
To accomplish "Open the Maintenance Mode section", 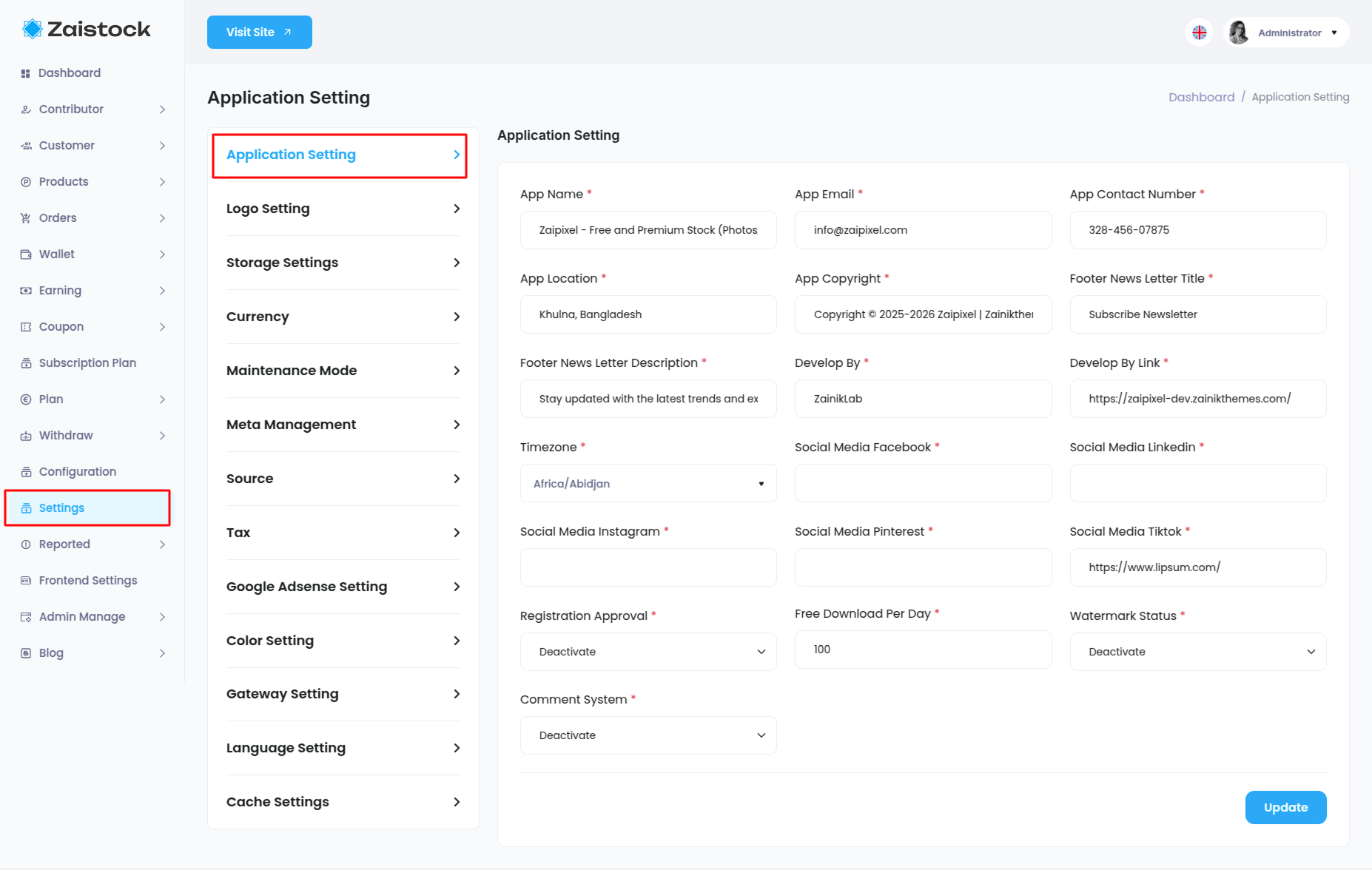I will coord(343,371).
